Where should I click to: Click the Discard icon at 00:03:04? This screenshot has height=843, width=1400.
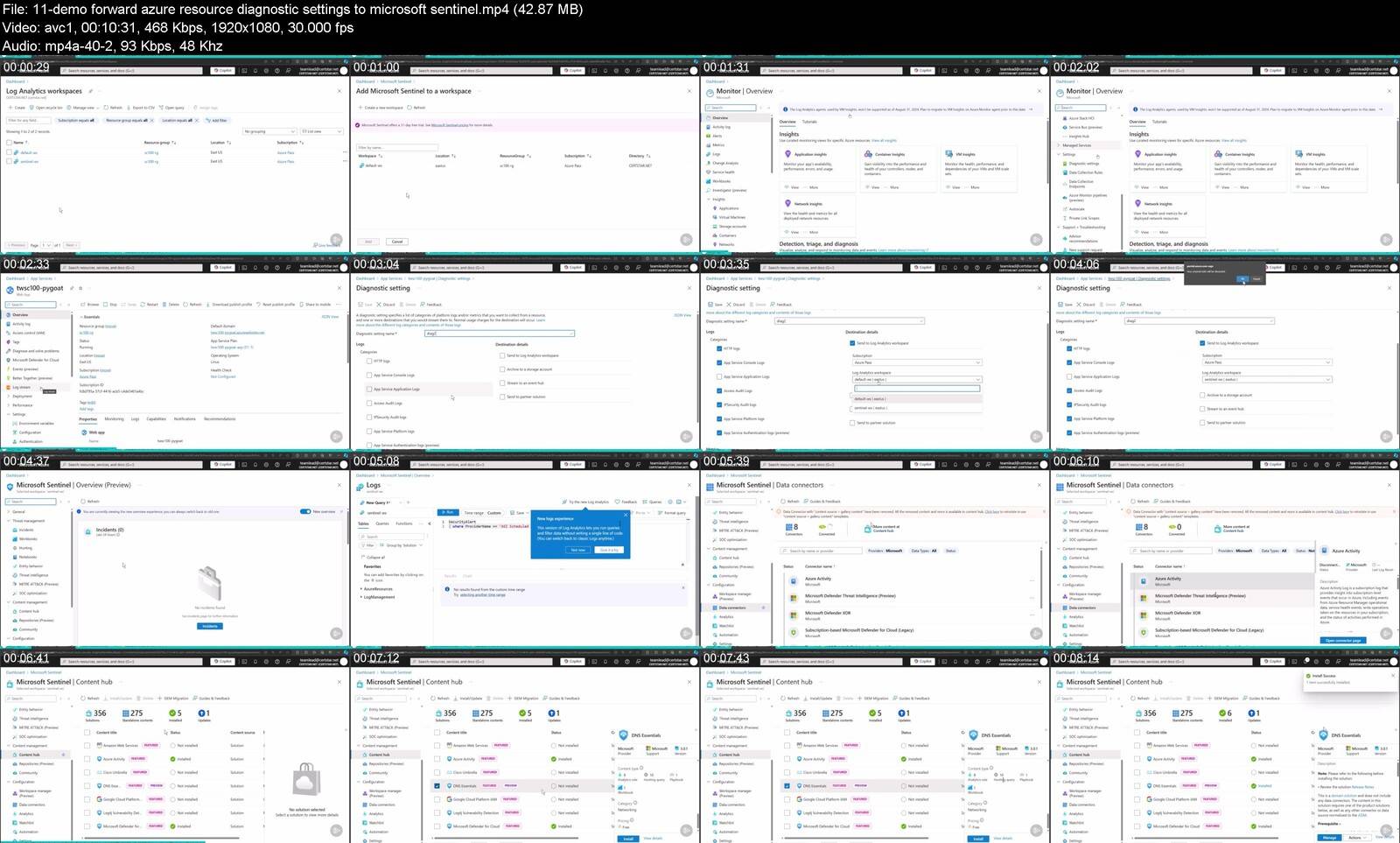(379, 305)
